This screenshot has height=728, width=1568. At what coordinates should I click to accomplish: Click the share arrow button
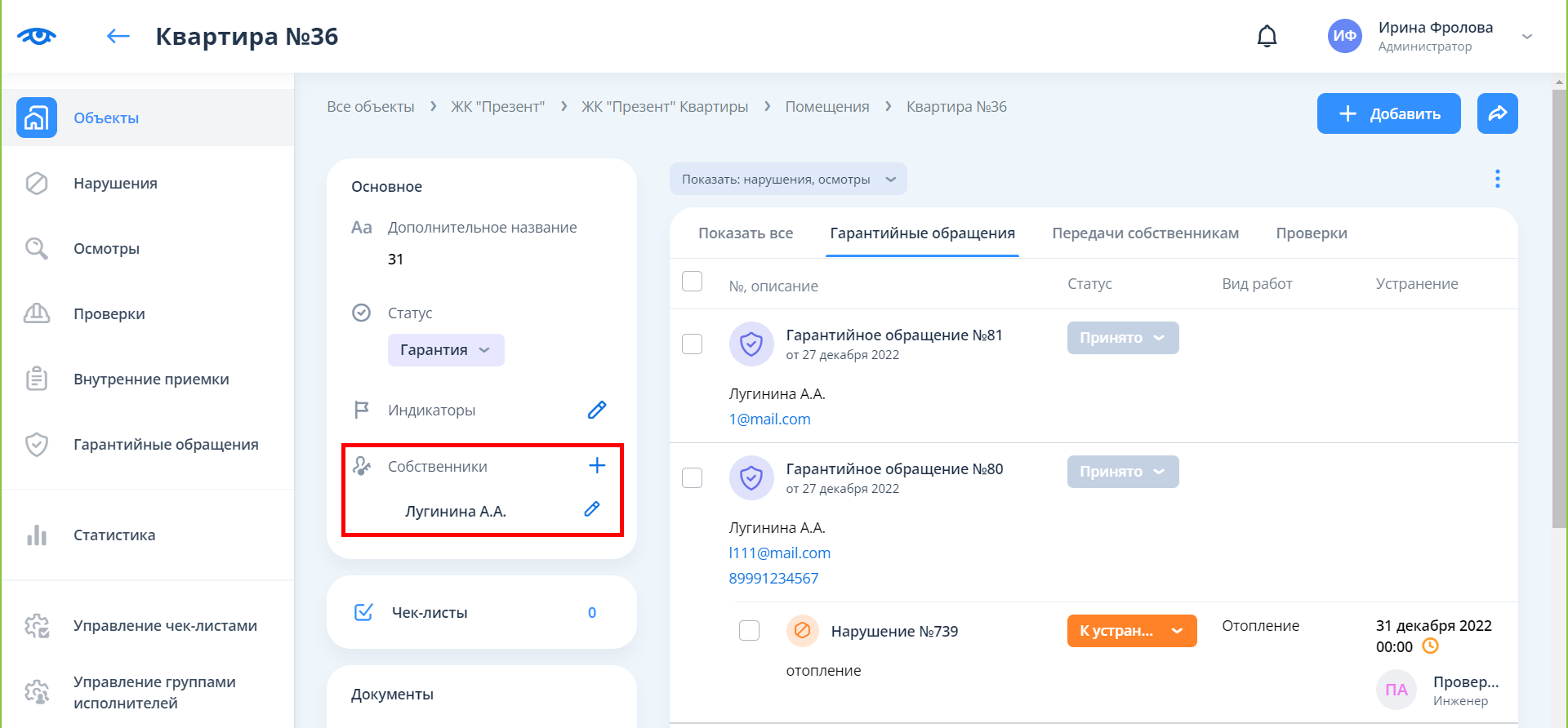click(x=1497, y=113)
